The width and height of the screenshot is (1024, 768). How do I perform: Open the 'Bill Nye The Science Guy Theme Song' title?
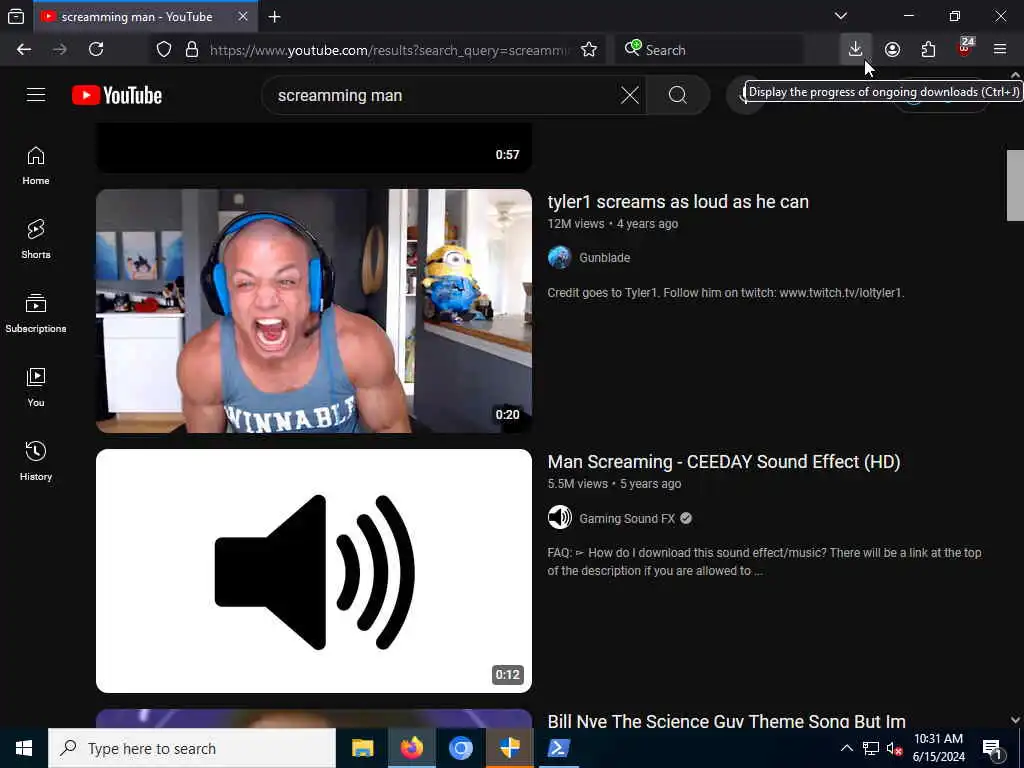click(726, 721)
